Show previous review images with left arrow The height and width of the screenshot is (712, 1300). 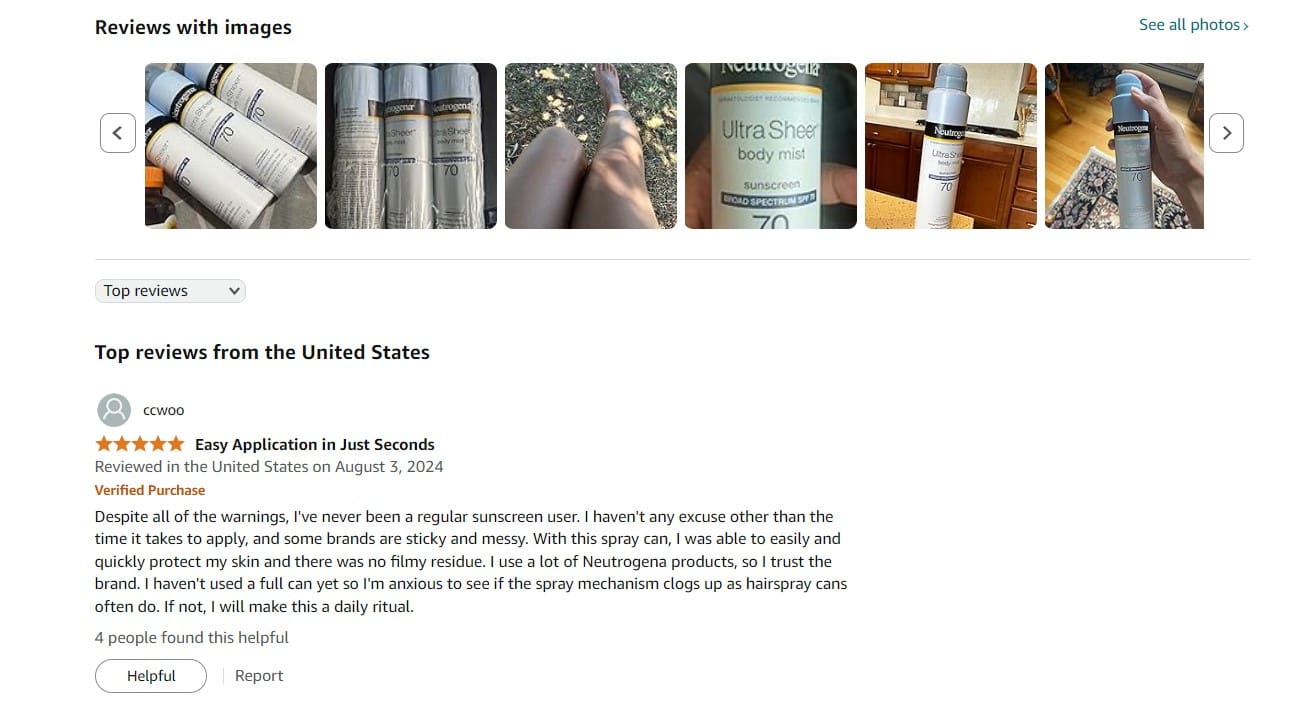118,133
